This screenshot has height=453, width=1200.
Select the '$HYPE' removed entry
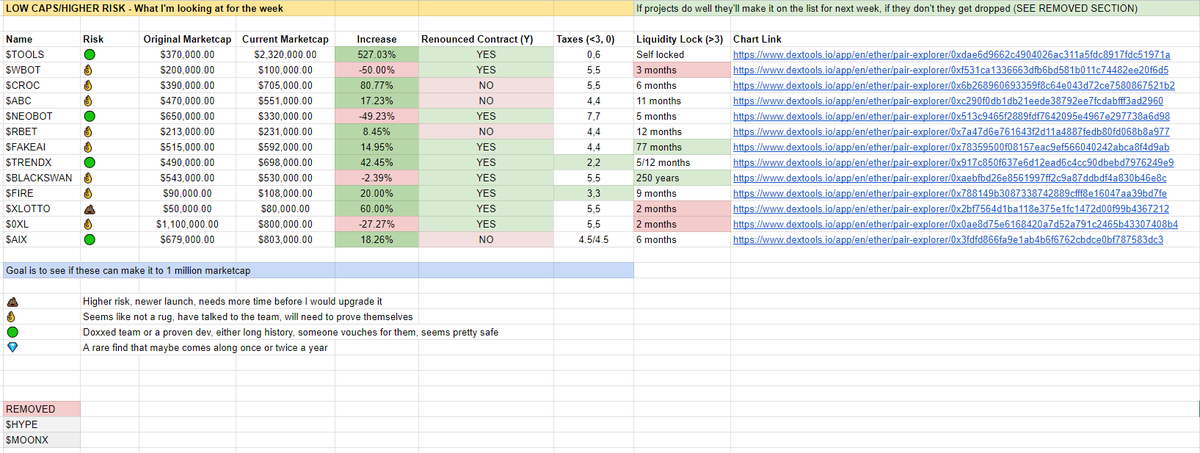click(x=41, y=424)
